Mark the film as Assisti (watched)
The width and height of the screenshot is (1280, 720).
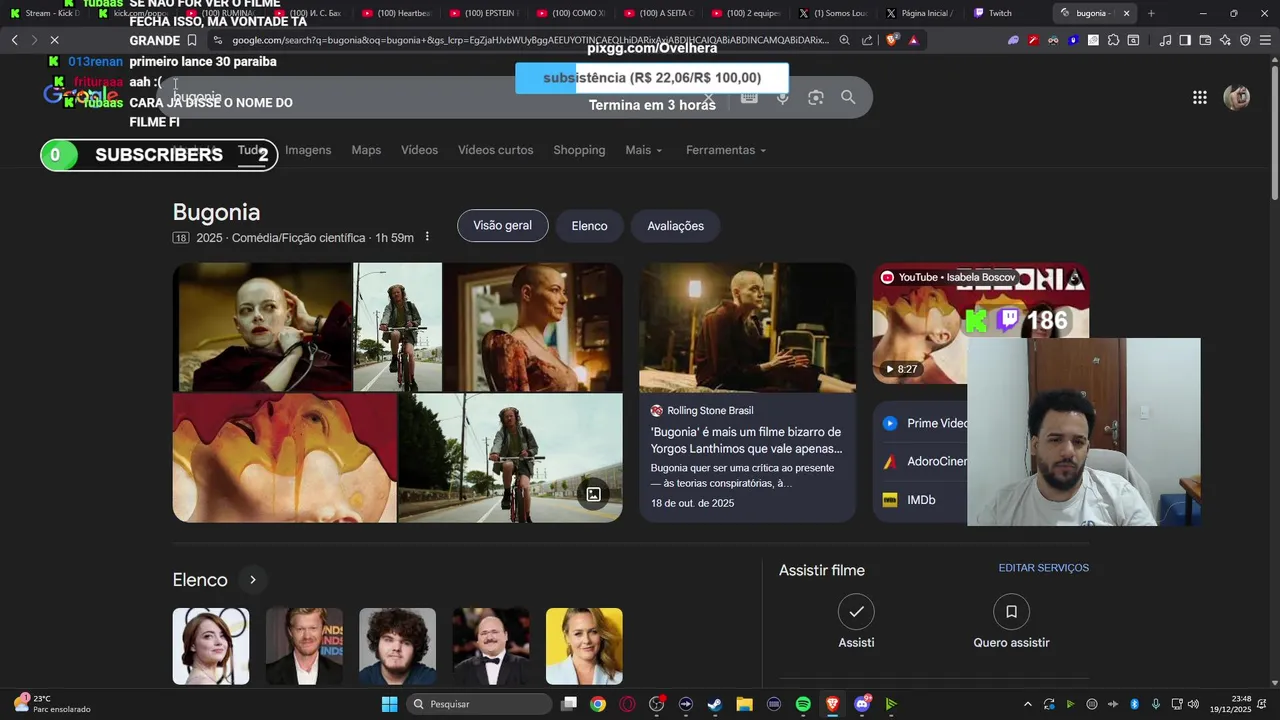click(x=856, y=622)
